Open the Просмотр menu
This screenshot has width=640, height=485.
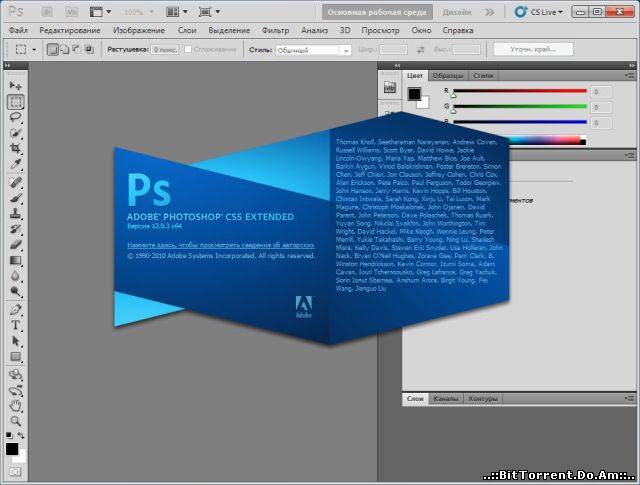tap(380, 30)
